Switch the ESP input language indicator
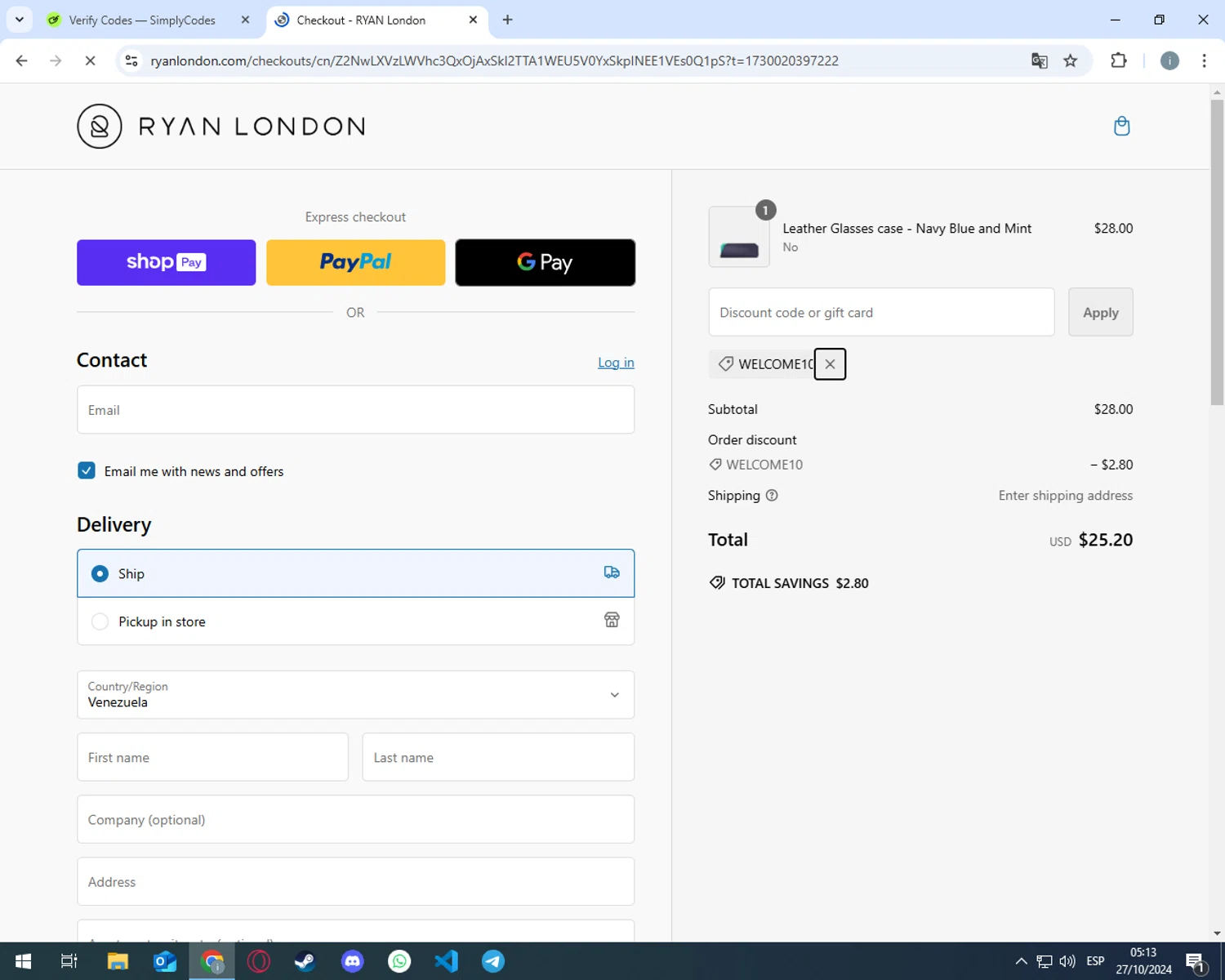The width and height of the screenshot is (1225, 980). (x=1096, y=961)
